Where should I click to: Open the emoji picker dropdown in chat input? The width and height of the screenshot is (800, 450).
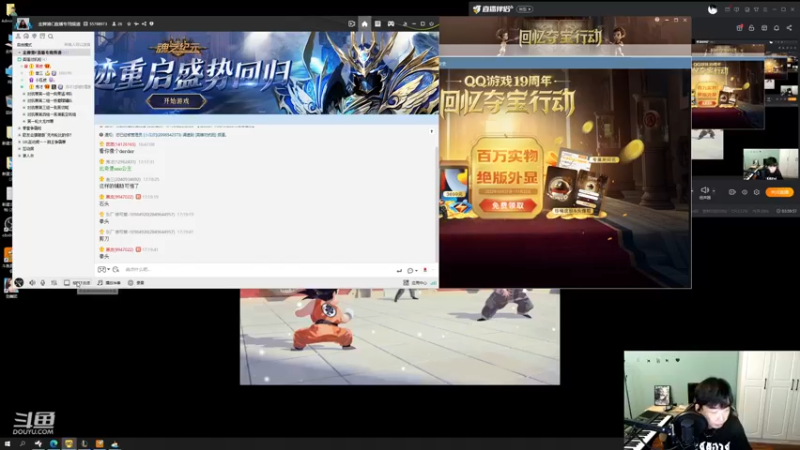coord(104,269)
